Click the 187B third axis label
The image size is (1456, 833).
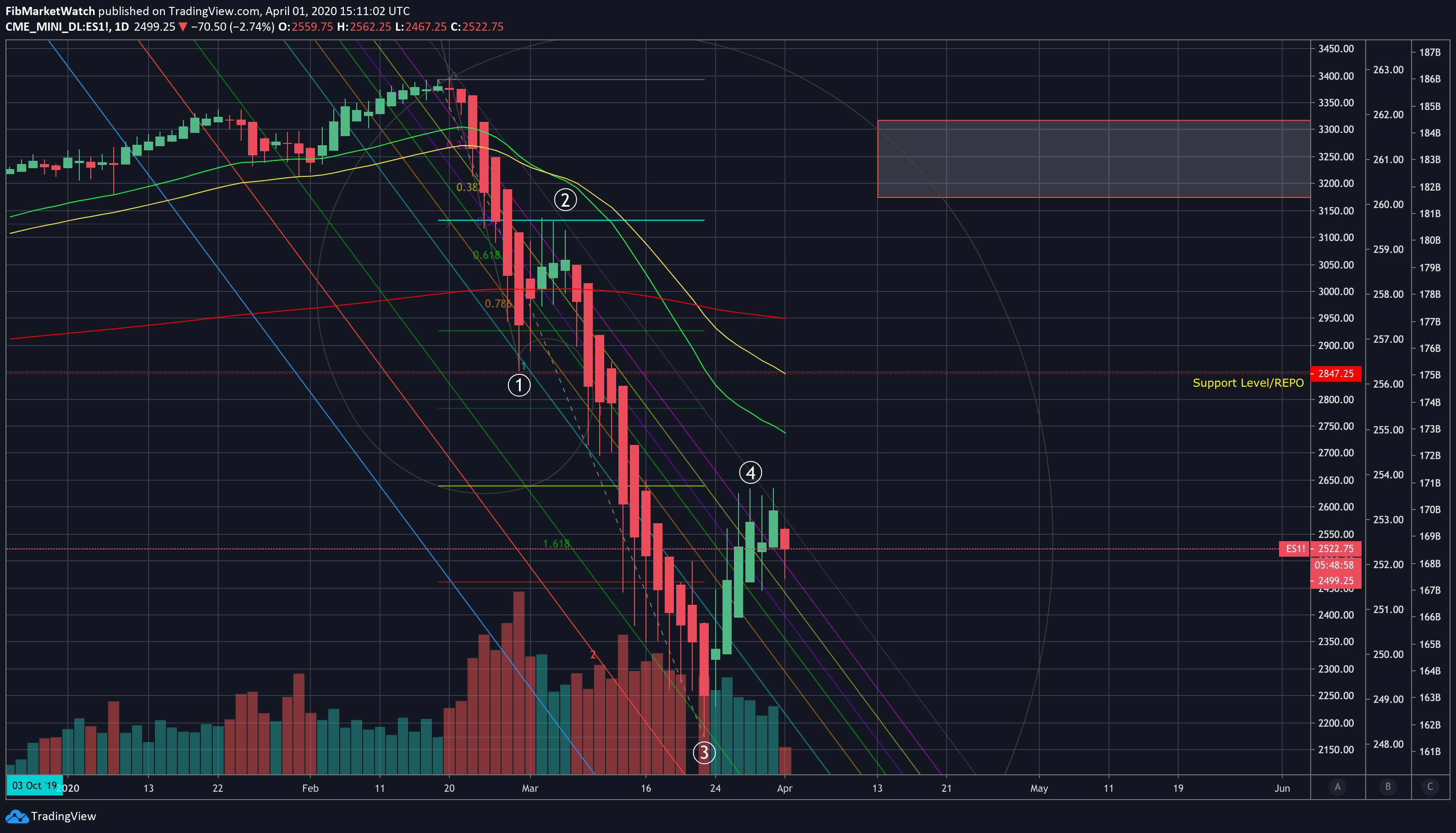tap(1430, 52)
